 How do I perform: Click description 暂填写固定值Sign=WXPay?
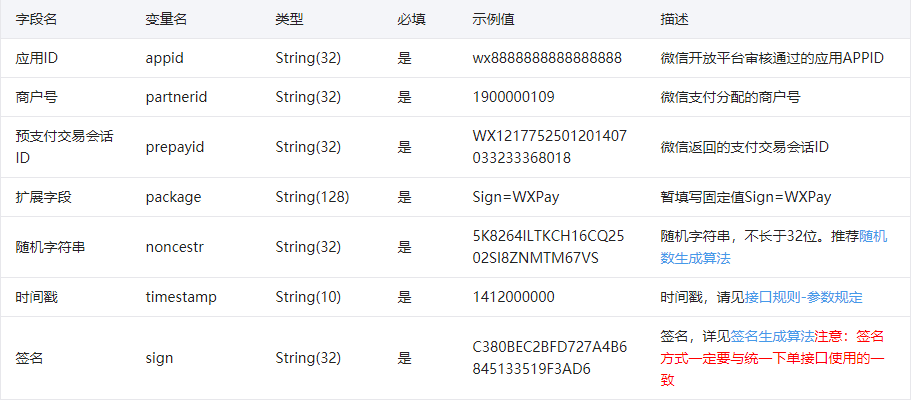746,197
